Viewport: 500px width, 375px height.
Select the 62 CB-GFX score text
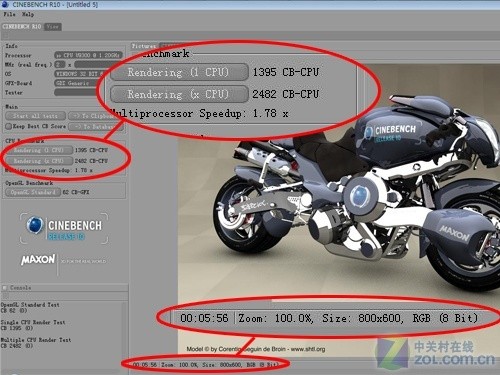point(76,192)
